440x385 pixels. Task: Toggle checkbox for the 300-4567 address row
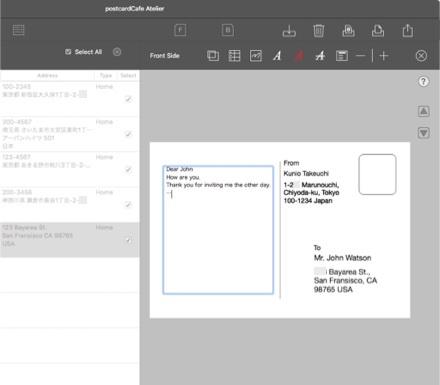[x=128, y=134]
